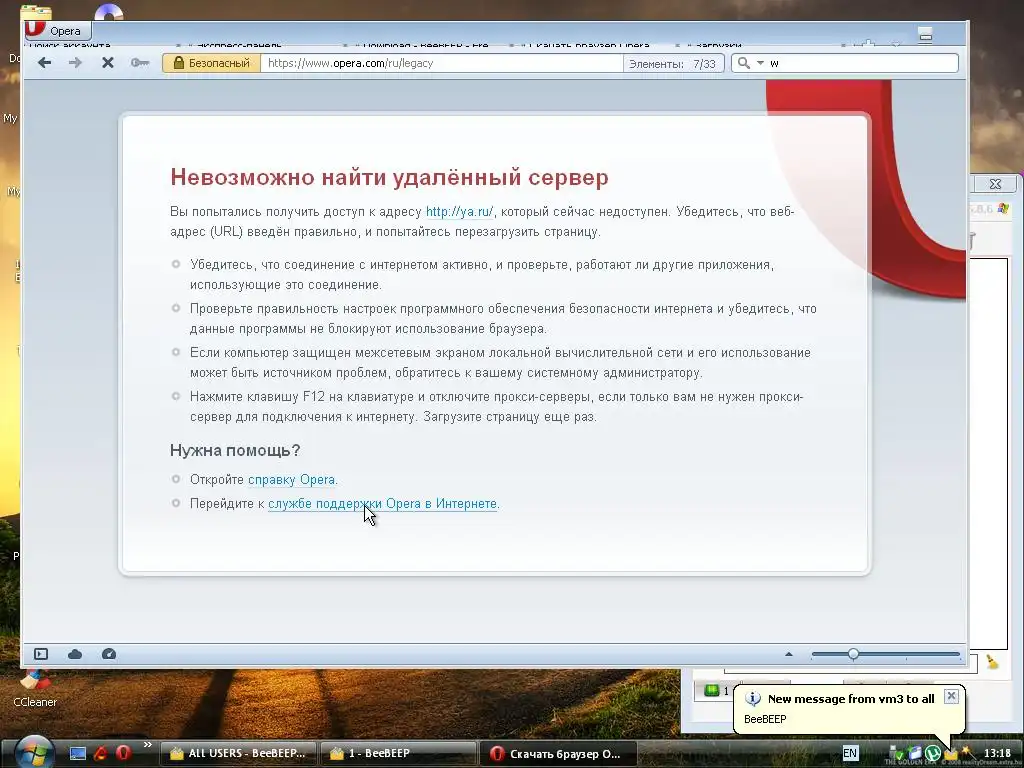1024x768 pixels.
Task: Click the EN language indicator
Action: coord(850,753)
